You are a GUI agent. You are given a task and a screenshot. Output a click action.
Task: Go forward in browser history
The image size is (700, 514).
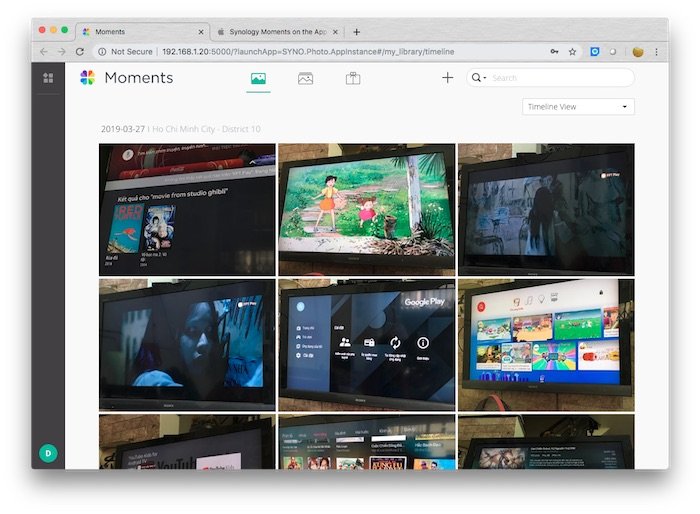pyautogui.click(x=62, y=52)
